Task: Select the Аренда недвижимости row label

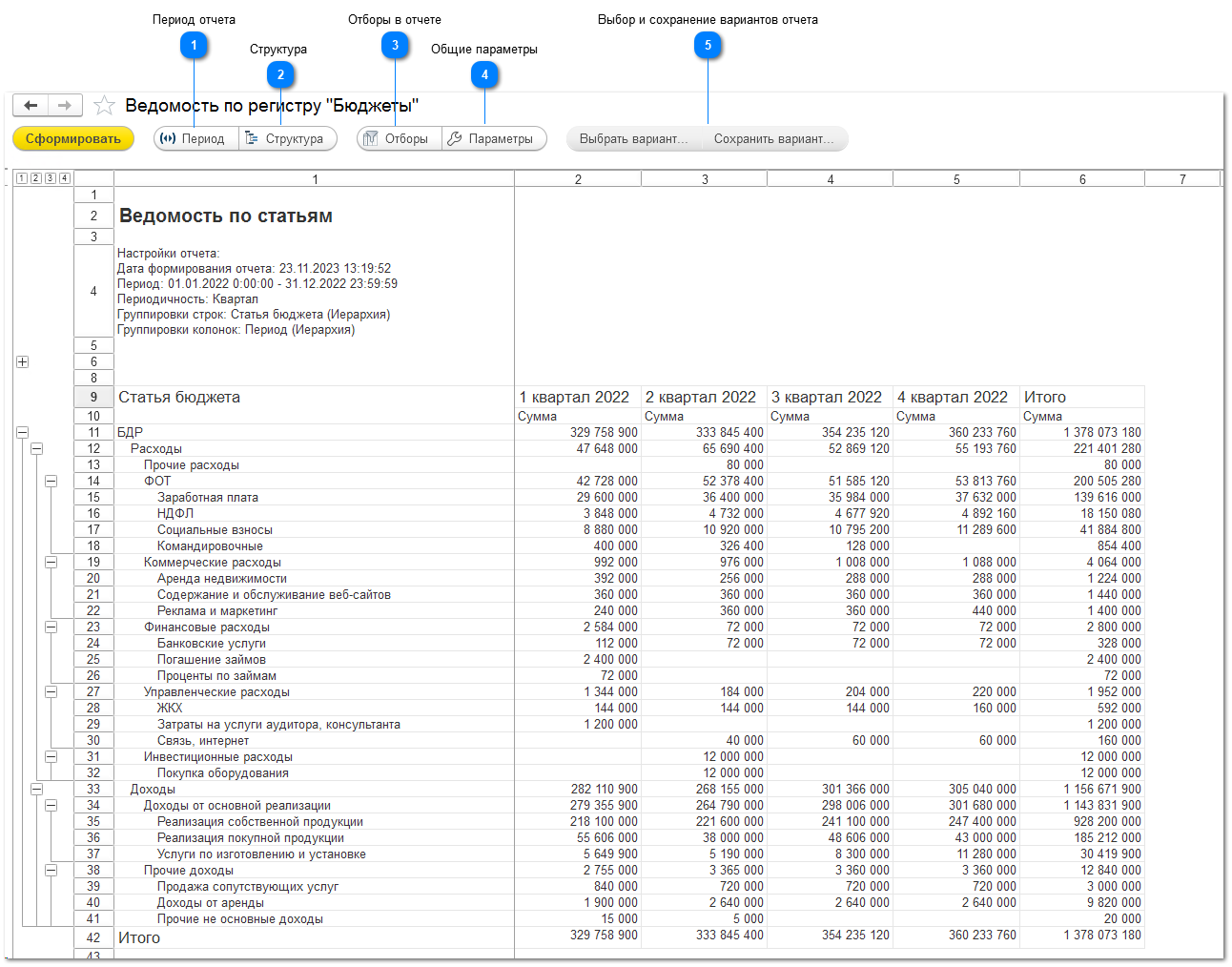Action: (222, 578)
